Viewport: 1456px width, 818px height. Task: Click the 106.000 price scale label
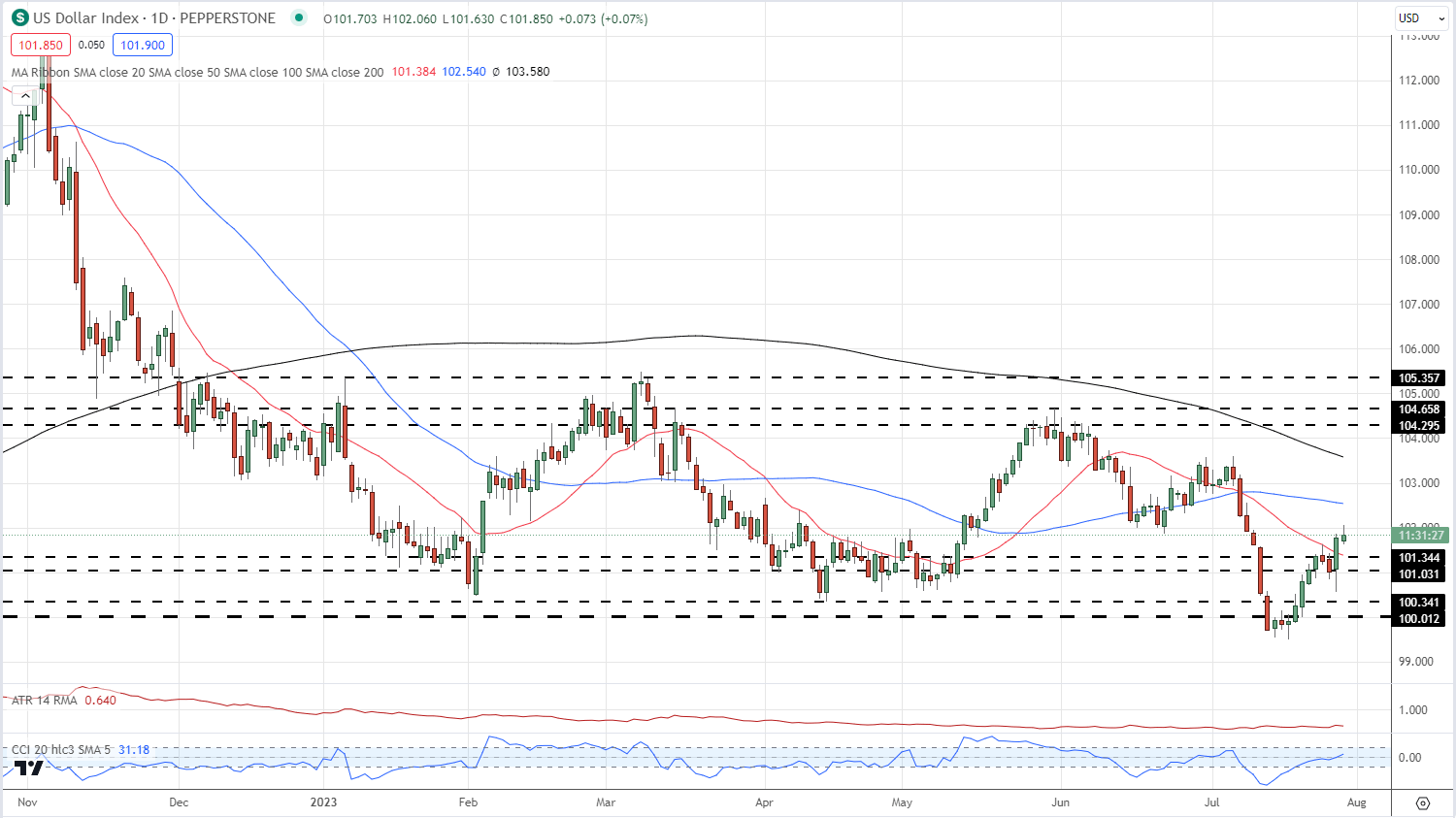coord(1419,349)
